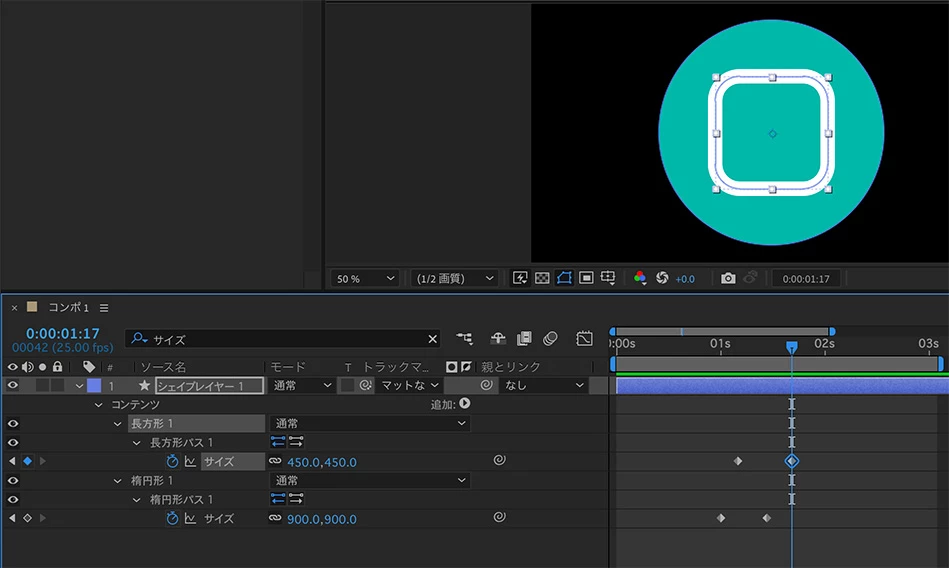The height and width of the screenshot is (568, 949).
Task: Hide the 長方形パス 1 path
Action: [x=13, y=442]
